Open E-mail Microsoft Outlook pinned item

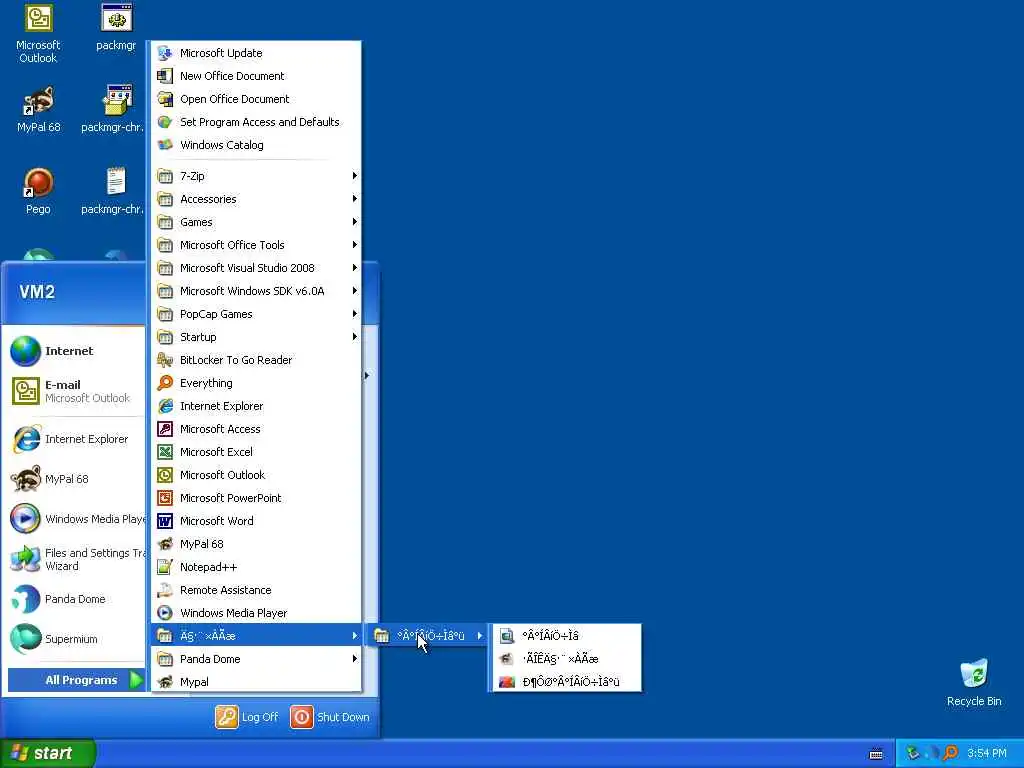click(x=75, y=391)
